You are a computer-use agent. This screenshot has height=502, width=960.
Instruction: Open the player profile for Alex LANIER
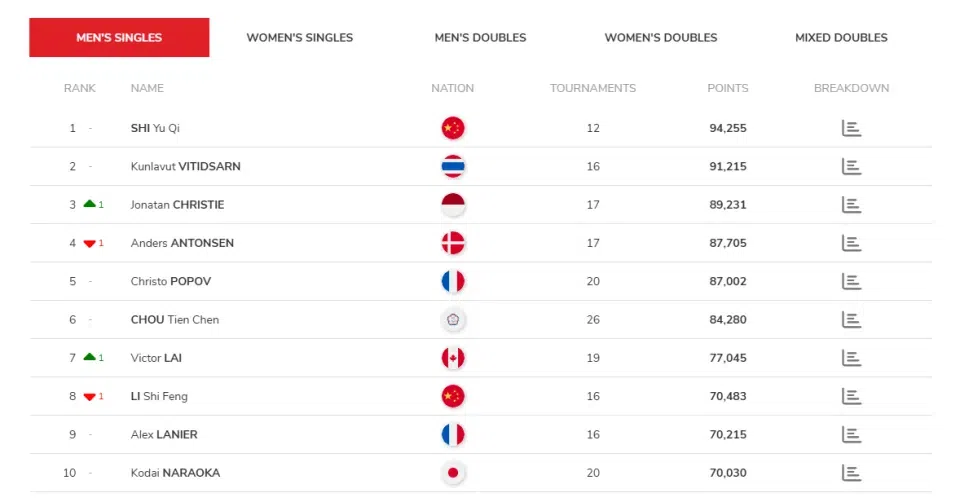(x=164, y=435)
